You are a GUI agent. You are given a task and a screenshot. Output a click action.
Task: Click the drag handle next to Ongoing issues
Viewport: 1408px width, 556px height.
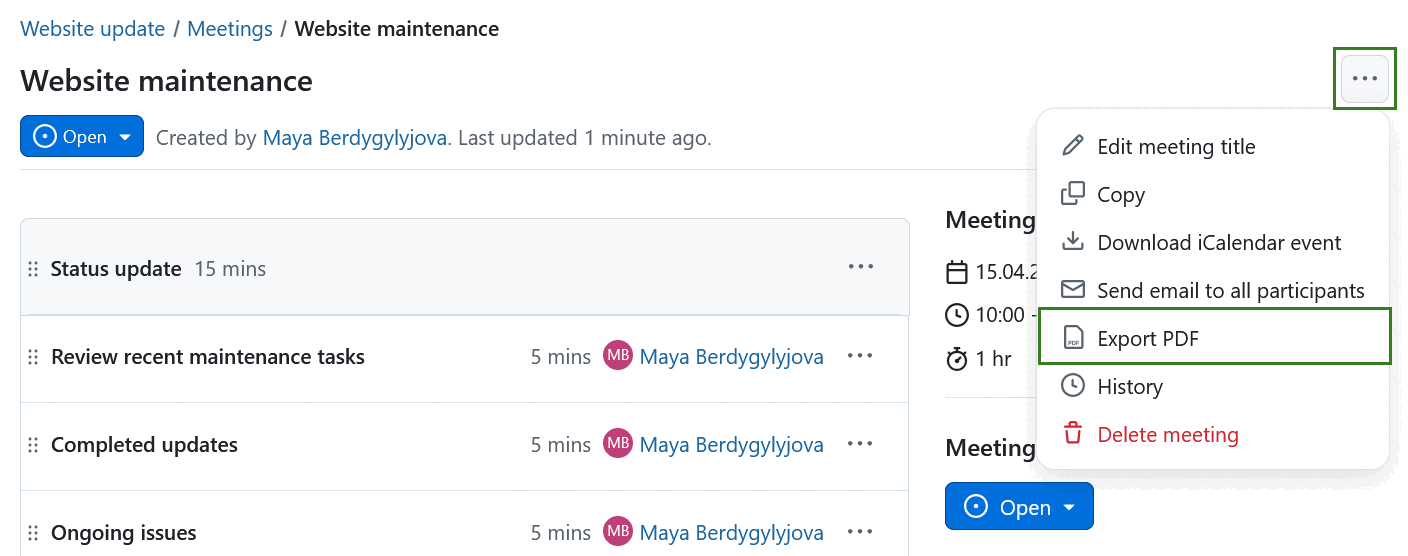pos(33,533)
